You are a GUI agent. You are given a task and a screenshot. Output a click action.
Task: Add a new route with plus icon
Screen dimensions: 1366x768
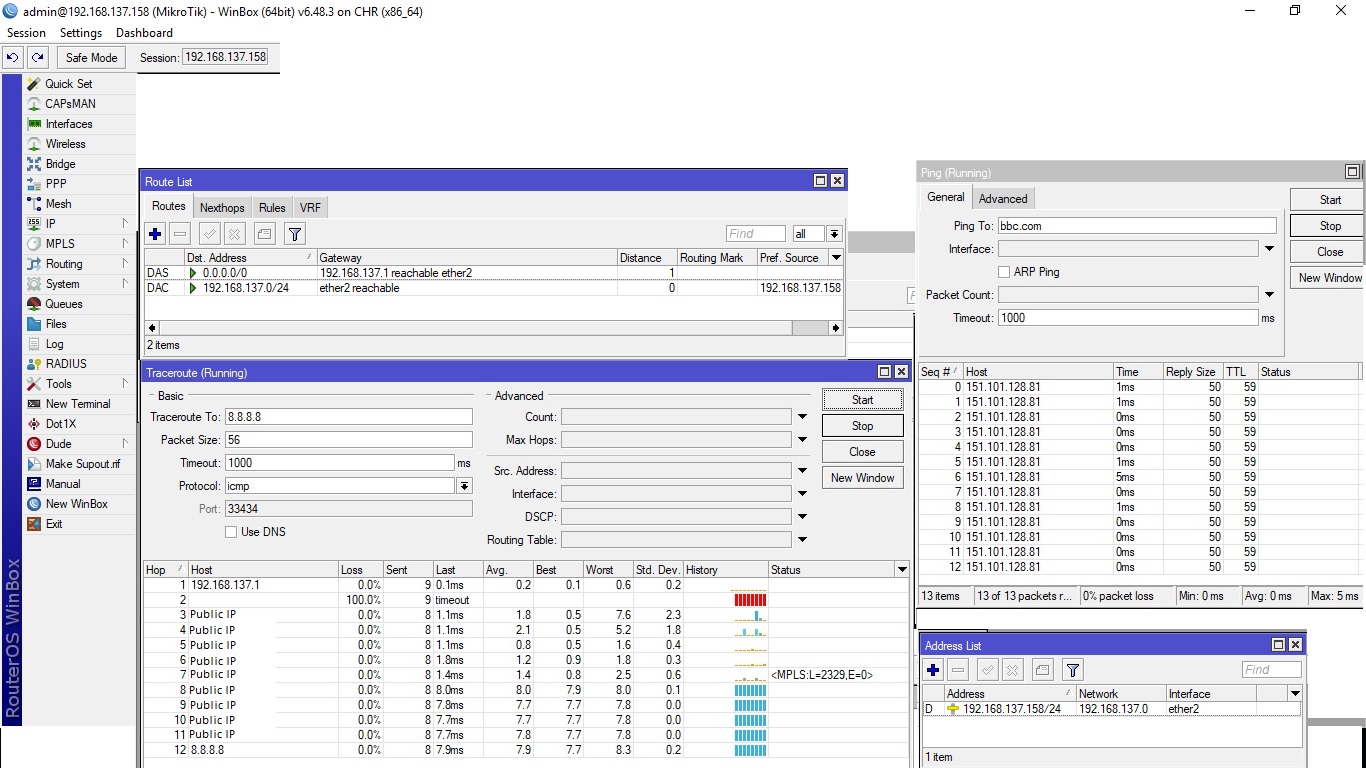(x=155, y=234)
